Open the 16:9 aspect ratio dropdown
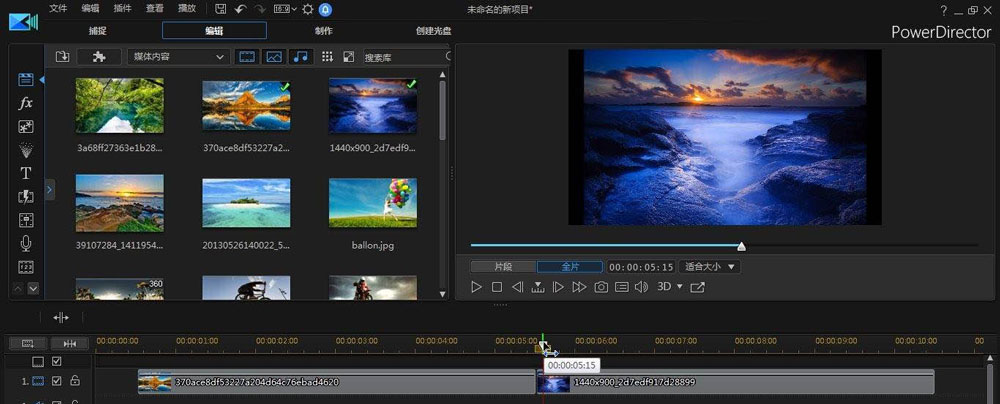The image size is (1000, 404). tap(284, 9)
